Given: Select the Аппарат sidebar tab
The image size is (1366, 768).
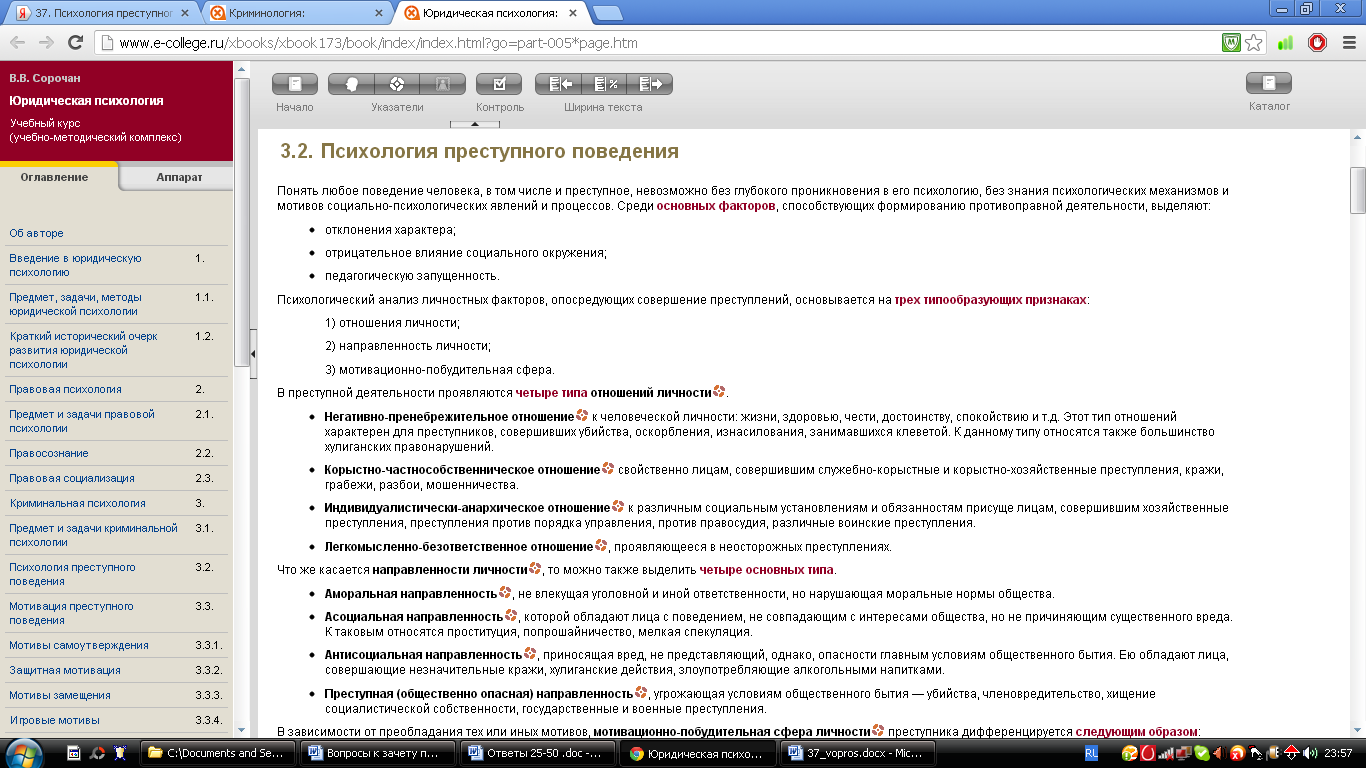Looking at the screenshot, I should (x=179, y=177).
